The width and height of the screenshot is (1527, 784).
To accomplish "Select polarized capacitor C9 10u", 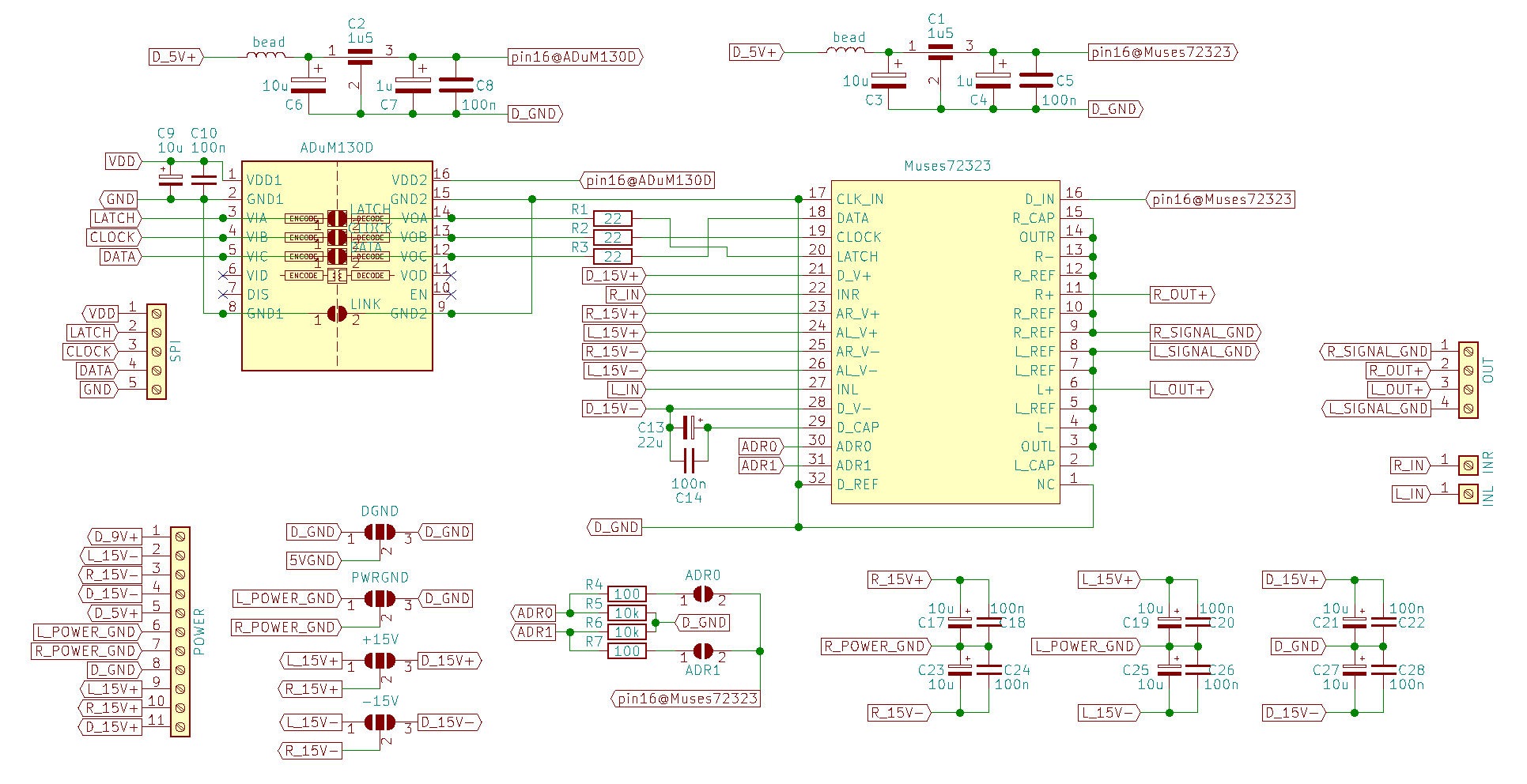I will point(170,179).
